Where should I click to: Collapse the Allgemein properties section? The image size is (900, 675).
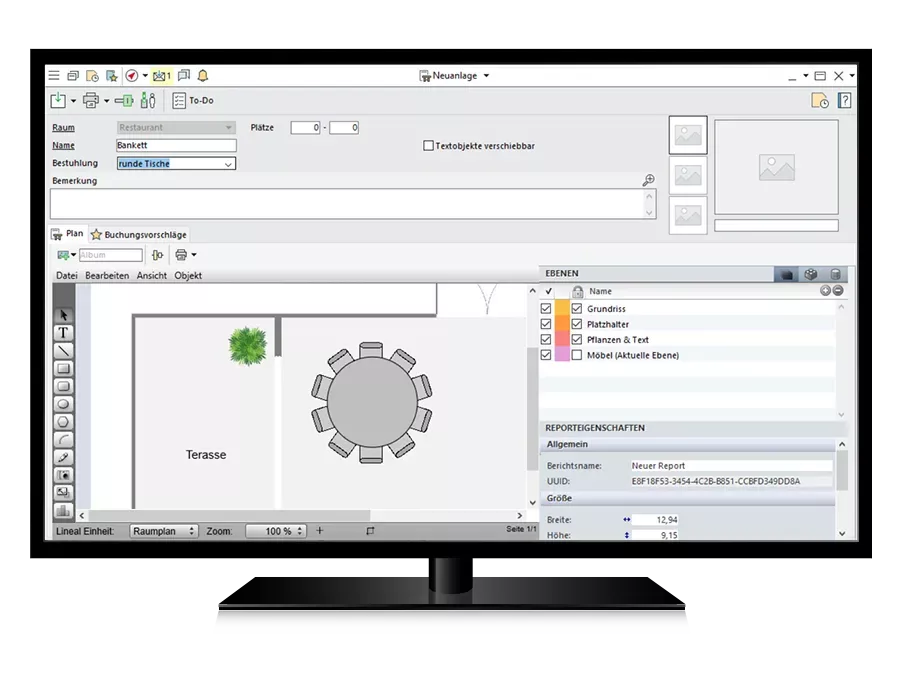[841, 444]
